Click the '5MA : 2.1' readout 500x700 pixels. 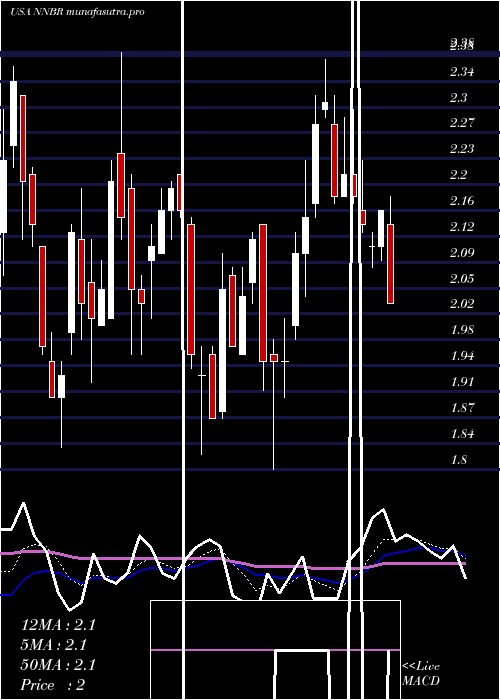click(54, 645)
